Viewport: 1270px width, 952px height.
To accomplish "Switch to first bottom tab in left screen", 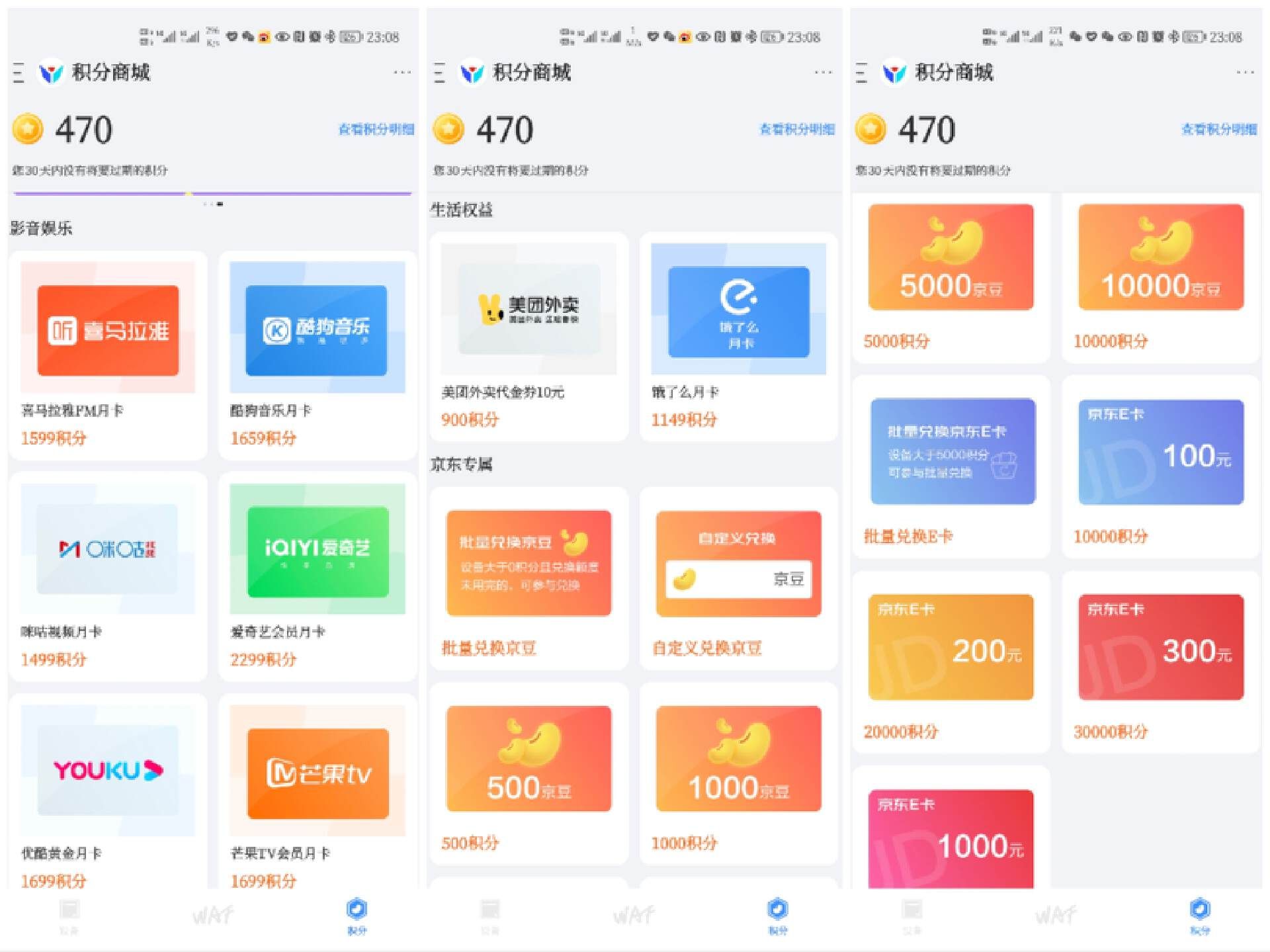I will tap(69, 916).
